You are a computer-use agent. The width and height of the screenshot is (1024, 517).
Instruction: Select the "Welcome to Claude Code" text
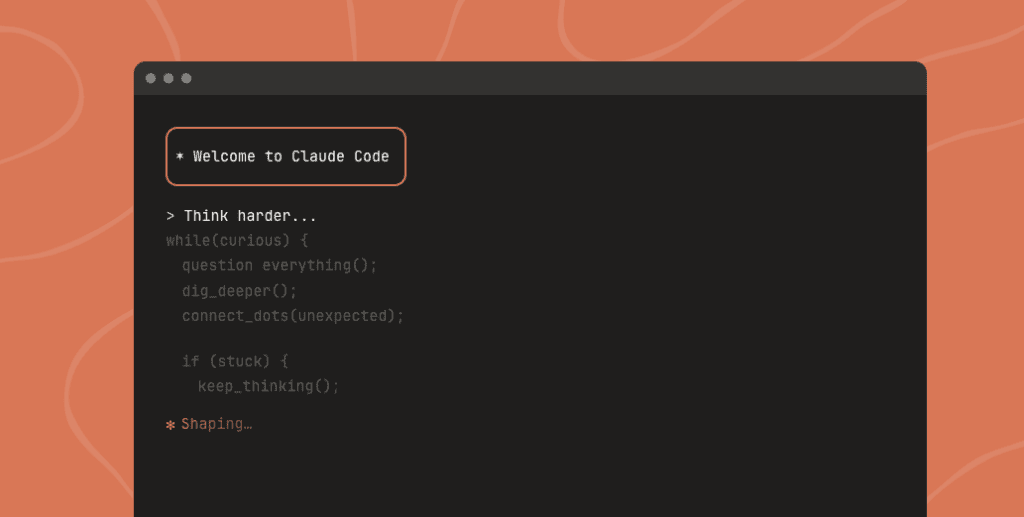coord(291,157)
